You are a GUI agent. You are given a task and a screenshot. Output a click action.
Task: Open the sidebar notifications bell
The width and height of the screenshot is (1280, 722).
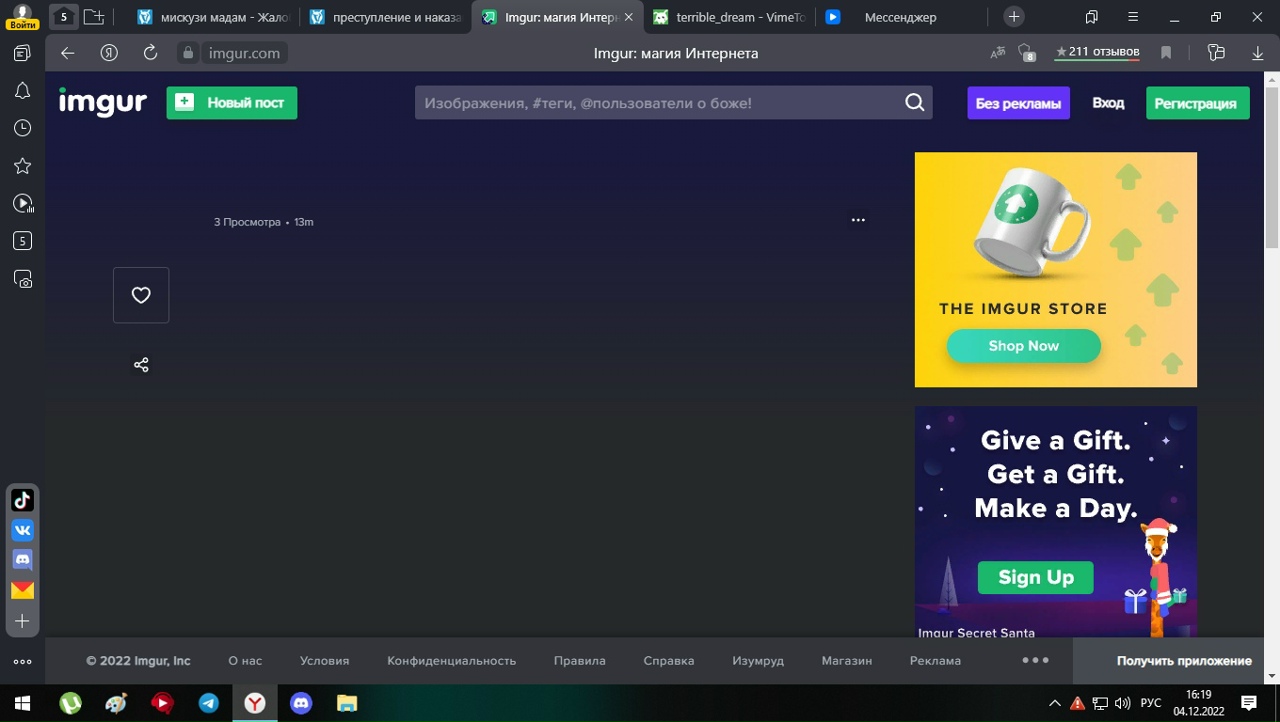click(22, 91)
